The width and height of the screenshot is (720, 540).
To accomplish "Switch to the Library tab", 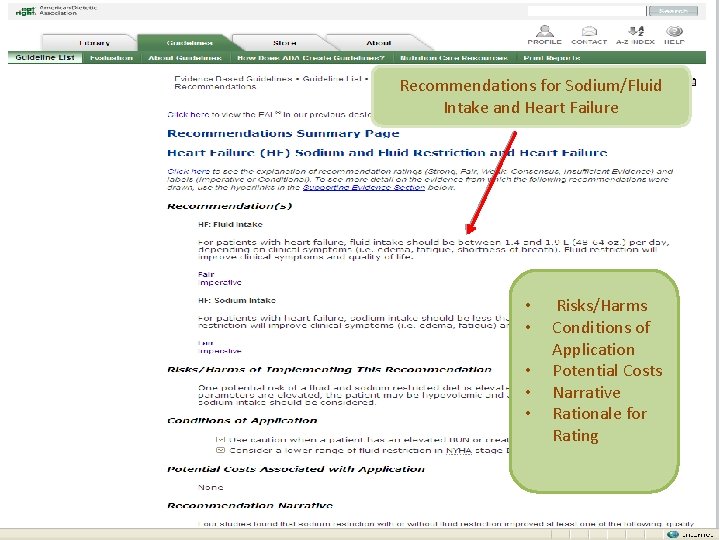I will point(94,43).
